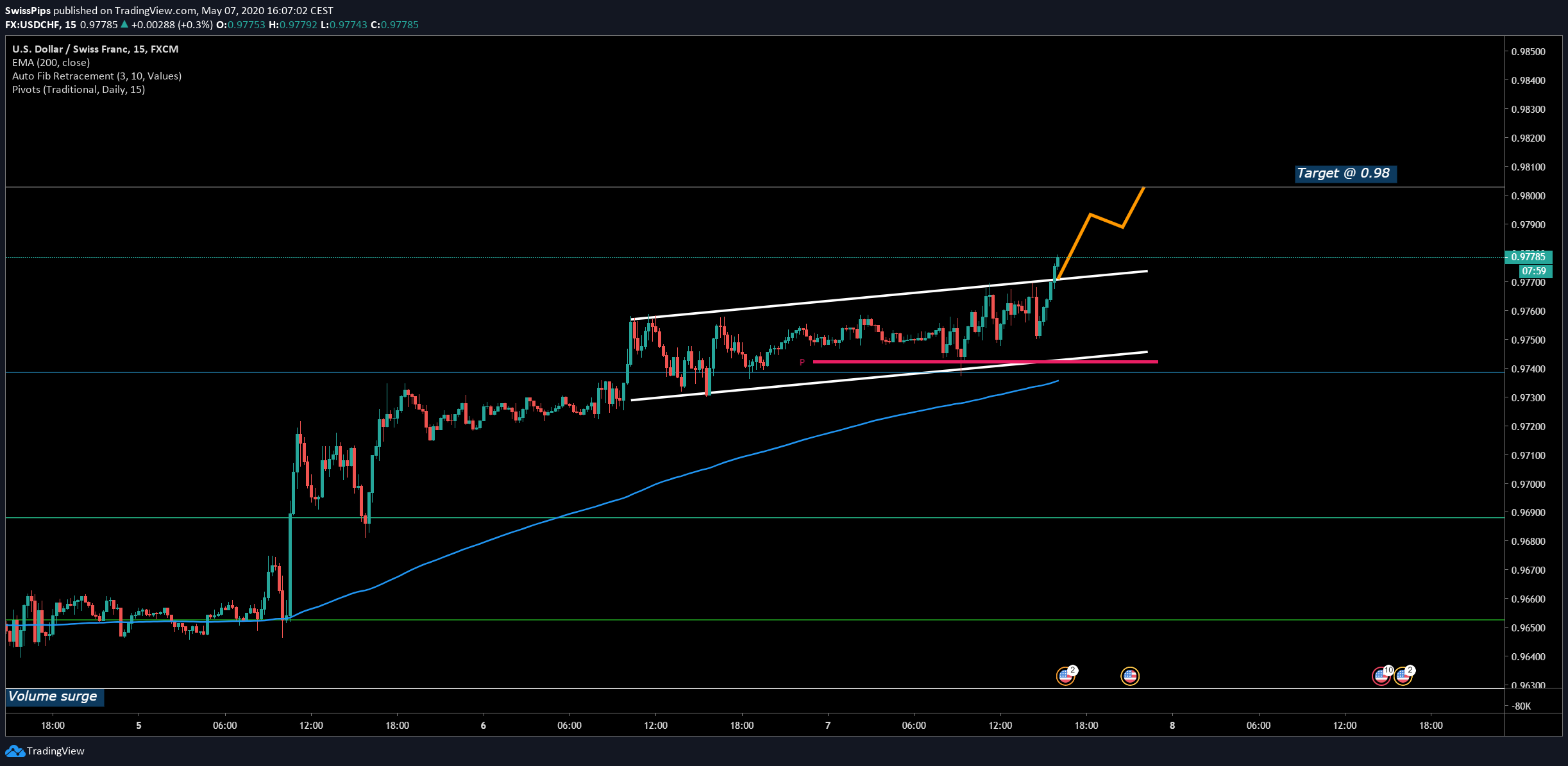The height and width of the screenshot is (766, 1568).
Task: Click the current price tag 0.97785 on the axis
Action: pyautogui.click(x=1528, y=257)
